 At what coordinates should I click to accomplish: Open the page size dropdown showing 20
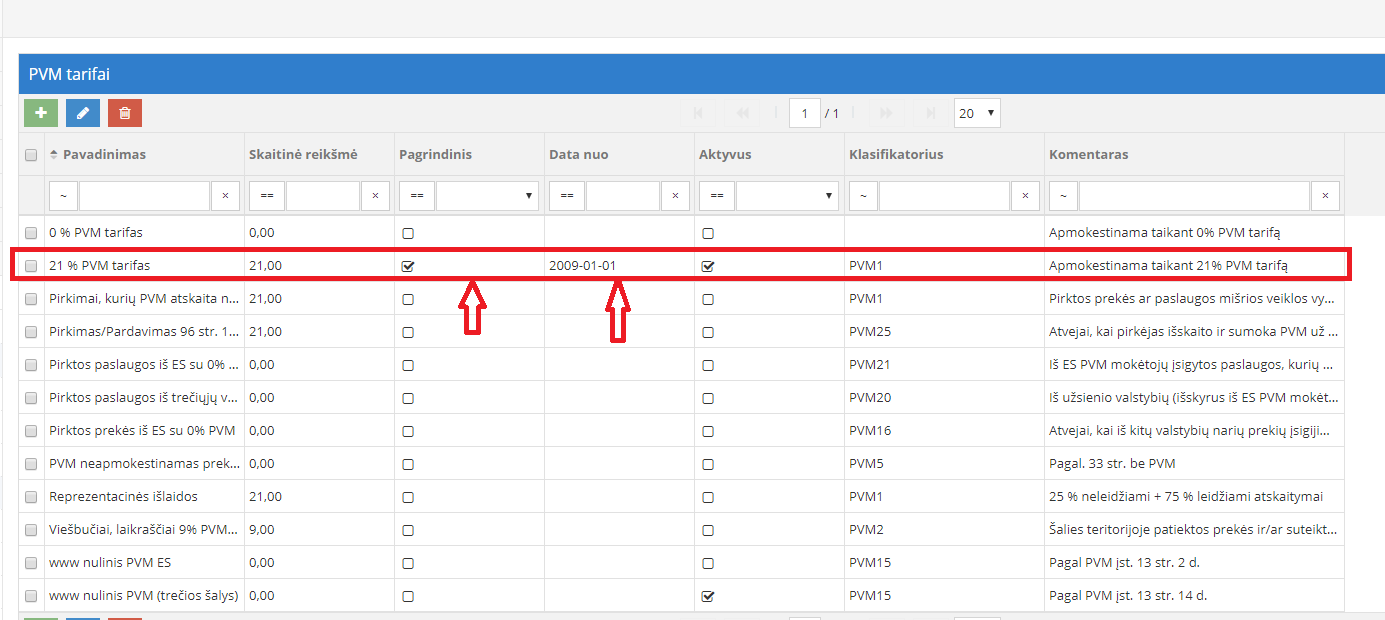coord(976,113)
